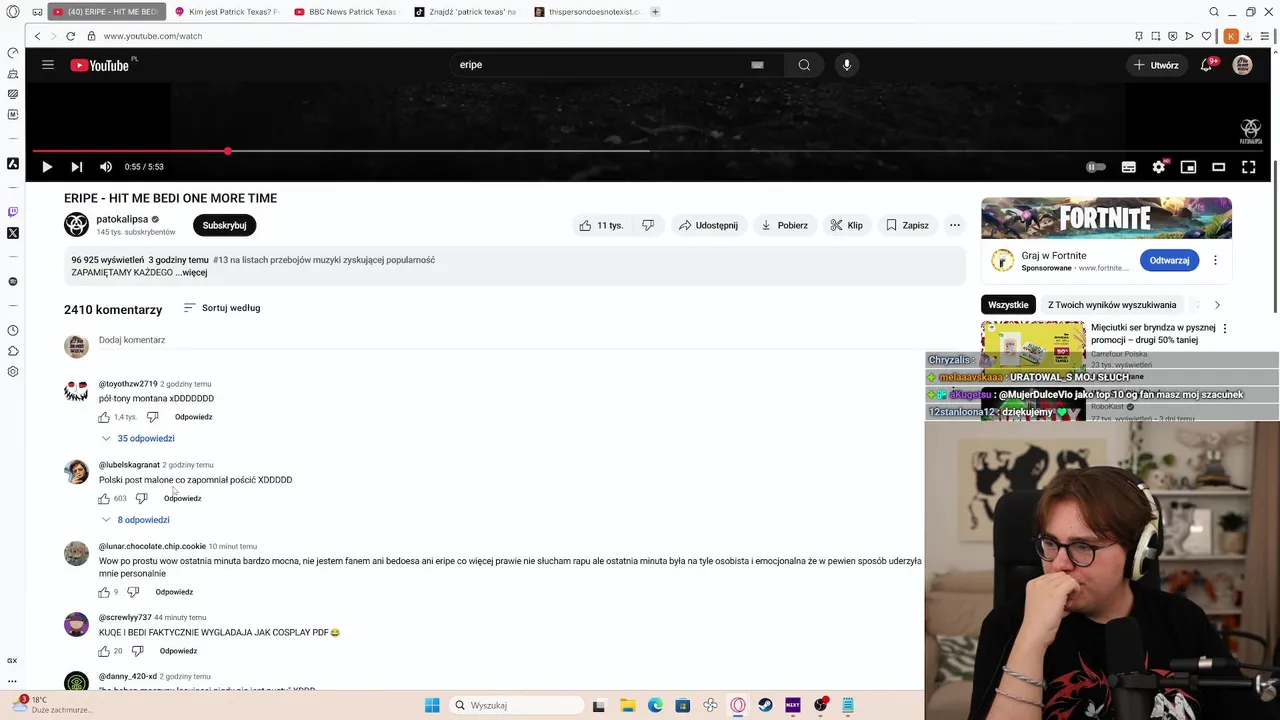Like the video with thumbs-up (11 tys.)
Viewport: 1280px width, 720px height.
tap(600, 225)
